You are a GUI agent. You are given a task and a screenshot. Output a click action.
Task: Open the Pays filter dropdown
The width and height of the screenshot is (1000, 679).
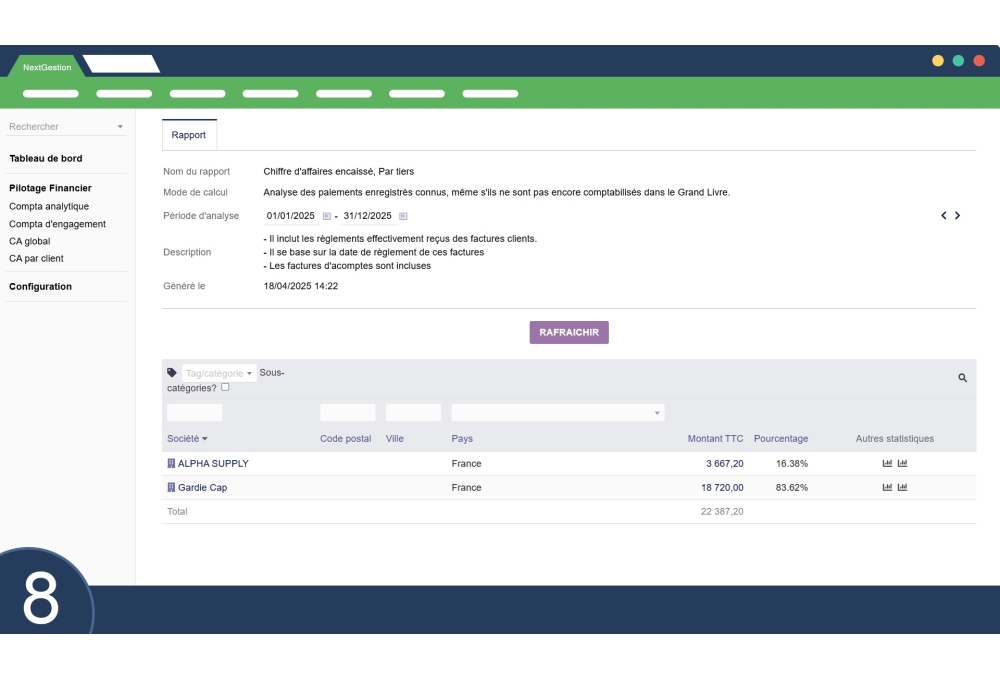557,412
